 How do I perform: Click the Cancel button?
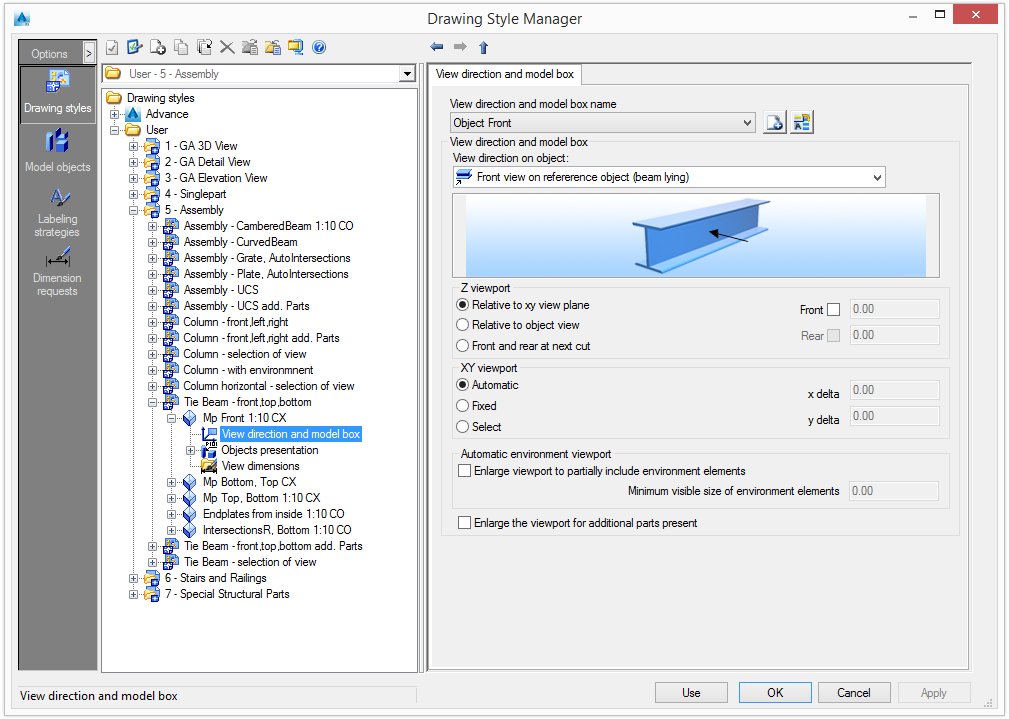coord(854,693)
